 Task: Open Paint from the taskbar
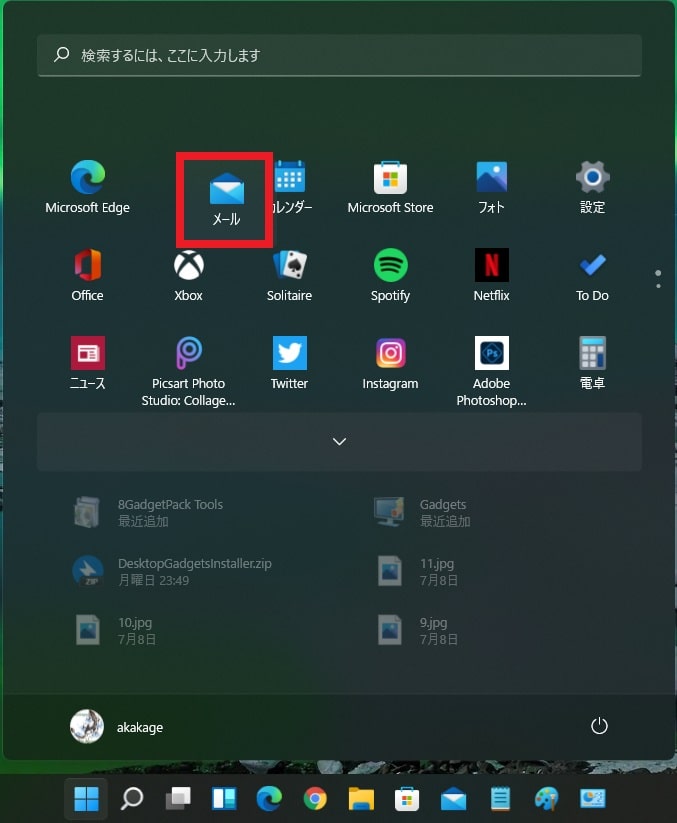coord(546,799)
